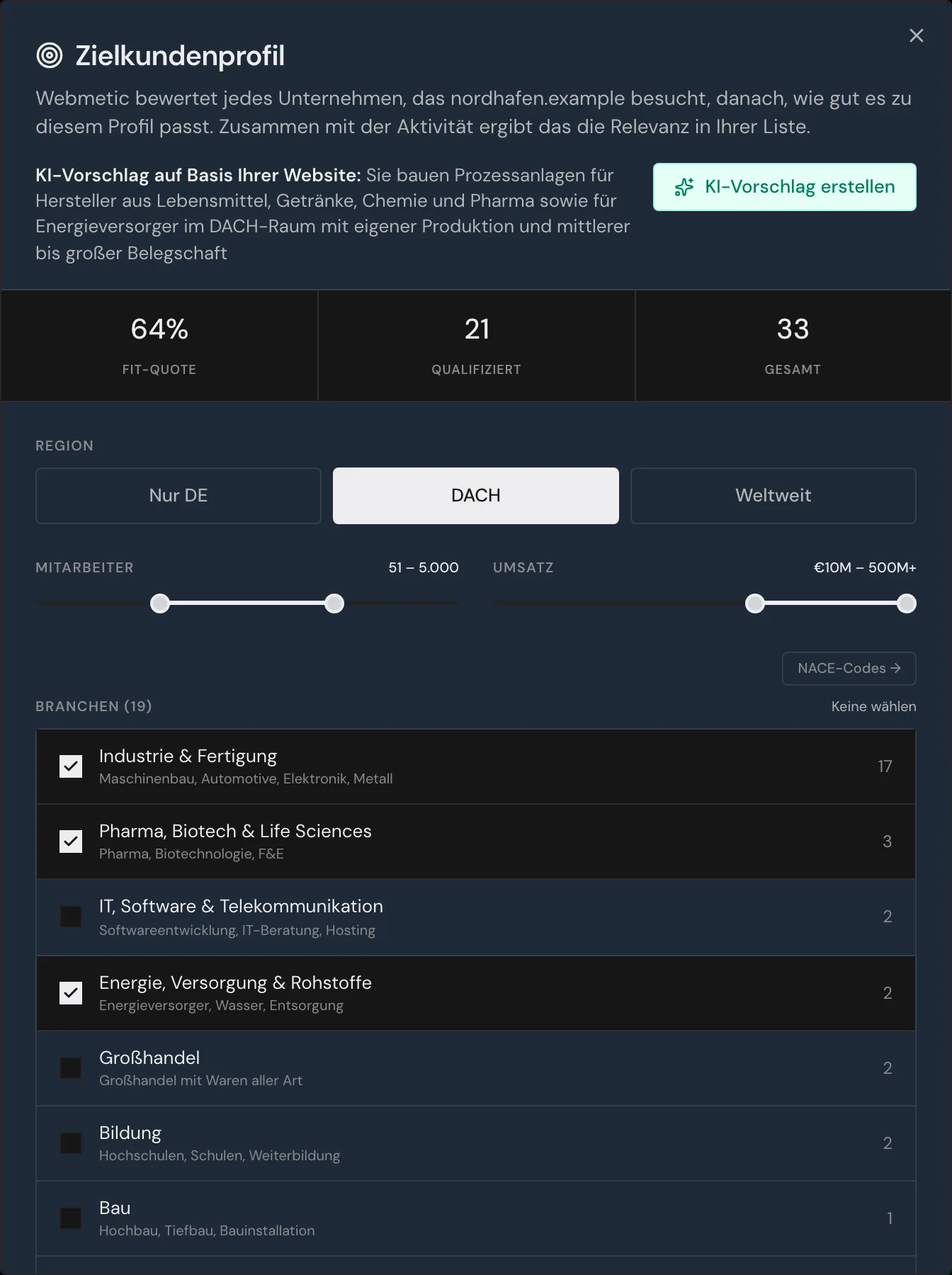The height and width of the screenshot is (1275, 952).
Task: Click the target icon beside Zielkundenprofil
Action: tap(50, 55)
